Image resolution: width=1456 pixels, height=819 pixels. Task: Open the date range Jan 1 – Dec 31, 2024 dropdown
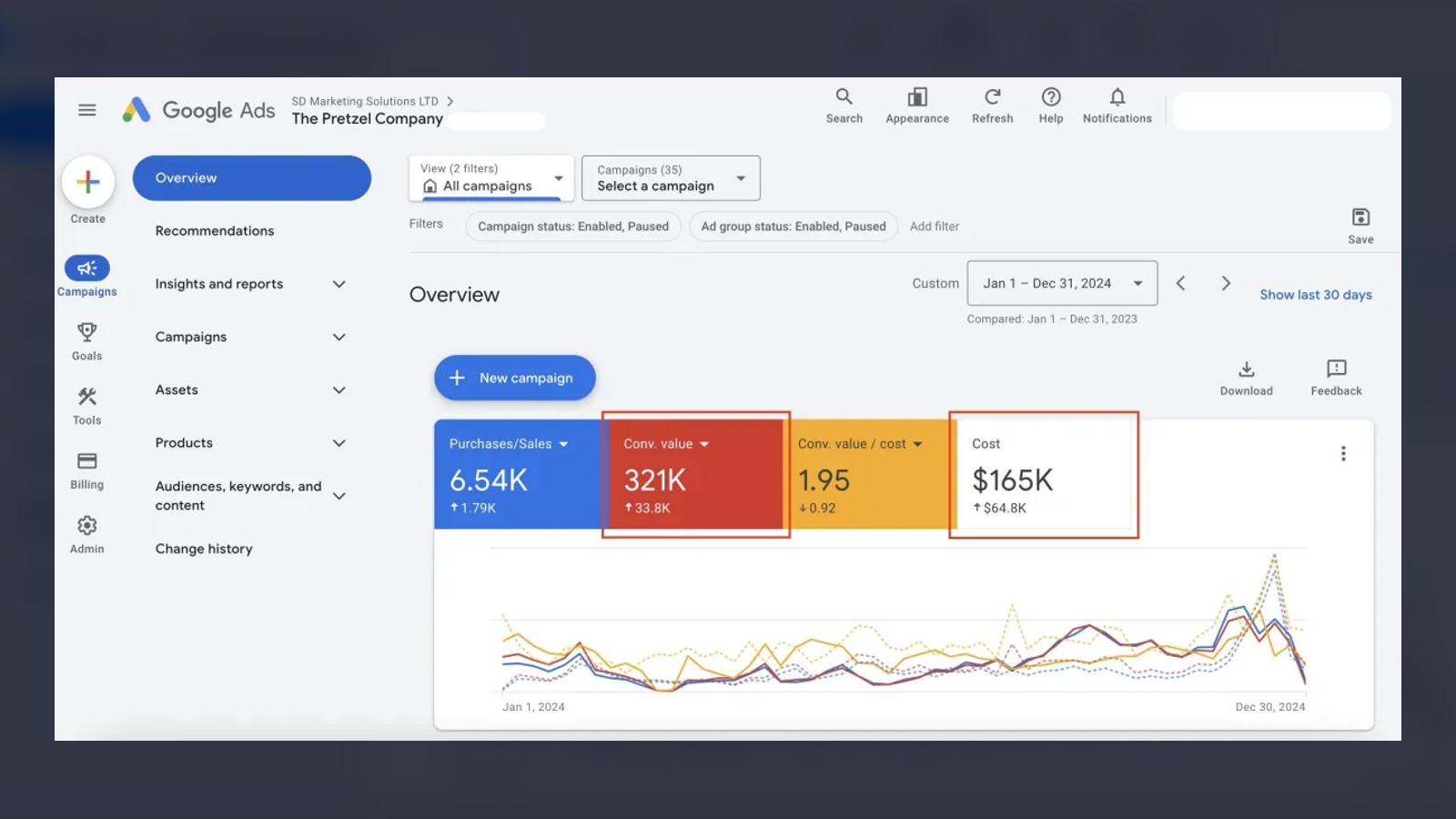(1062, 283)
